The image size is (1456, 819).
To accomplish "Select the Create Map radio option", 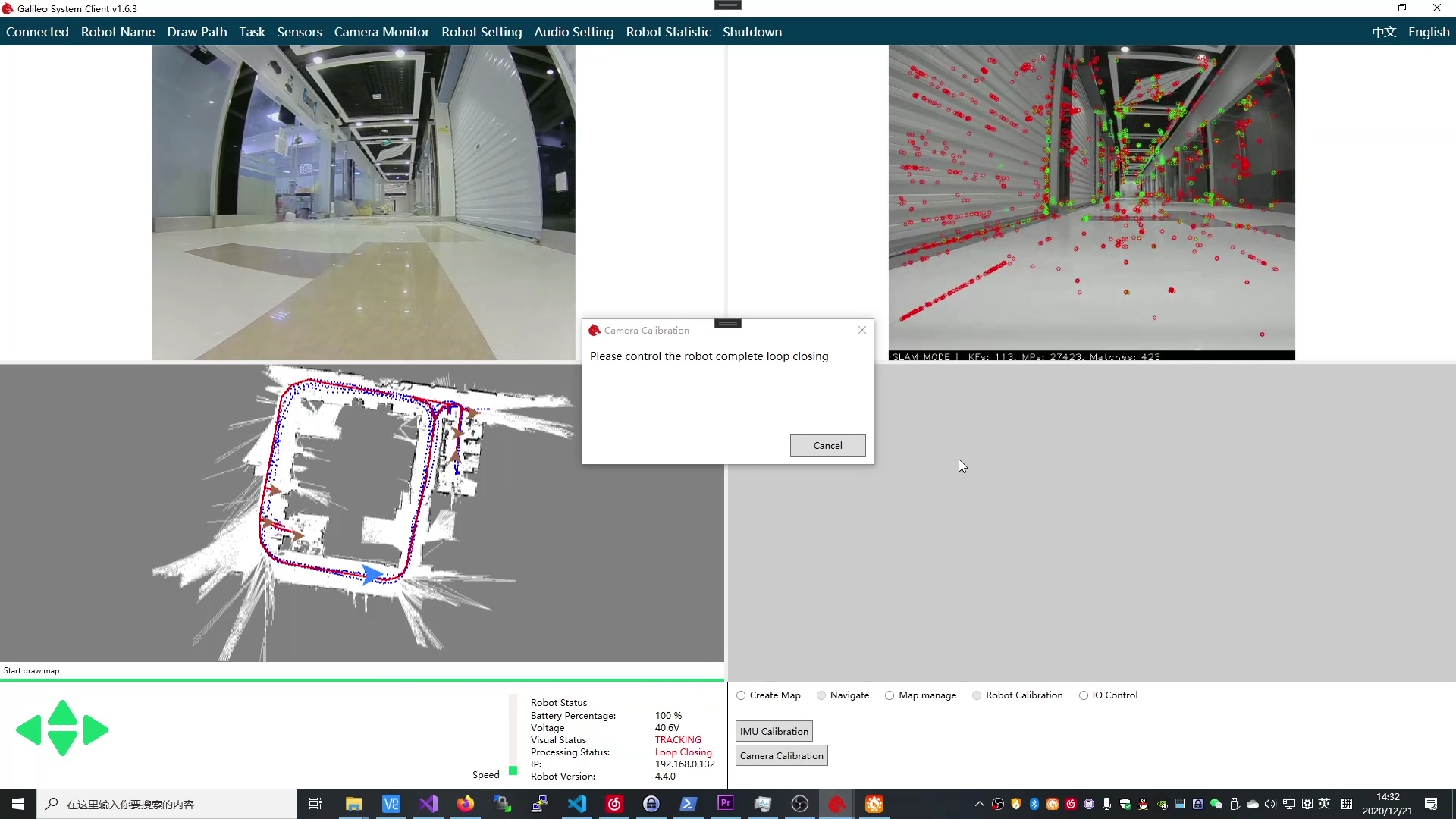I will tap(741, 695).
